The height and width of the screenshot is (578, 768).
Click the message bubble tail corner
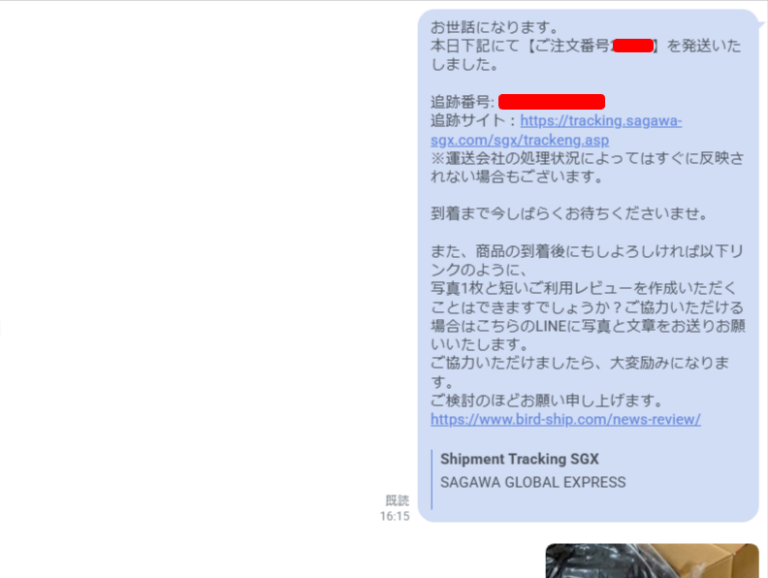click(761, 22)
